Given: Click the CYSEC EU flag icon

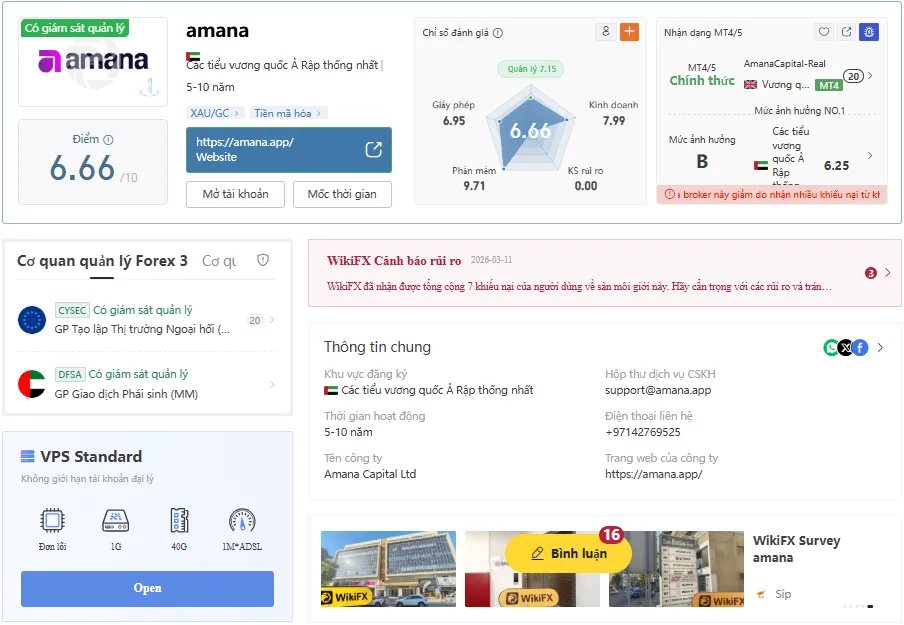Looking at the screenshot, I should tap(32, 320).
